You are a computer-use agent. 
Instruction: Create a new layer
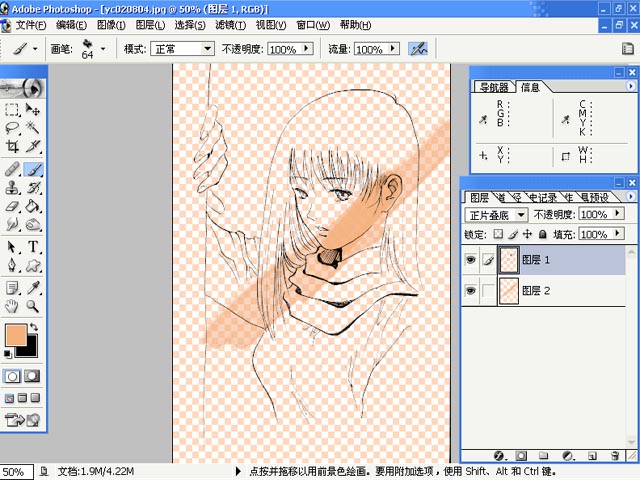pyautogui.click(x=593, y=456)
